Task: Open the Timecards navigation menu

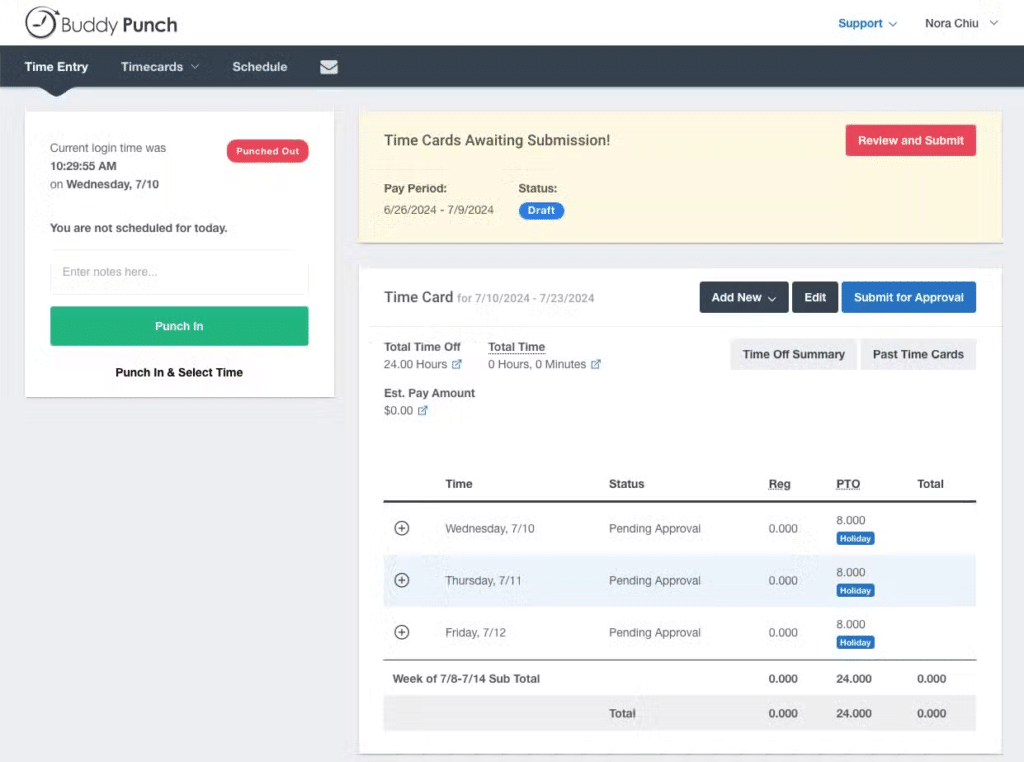Action: (159, 67)
